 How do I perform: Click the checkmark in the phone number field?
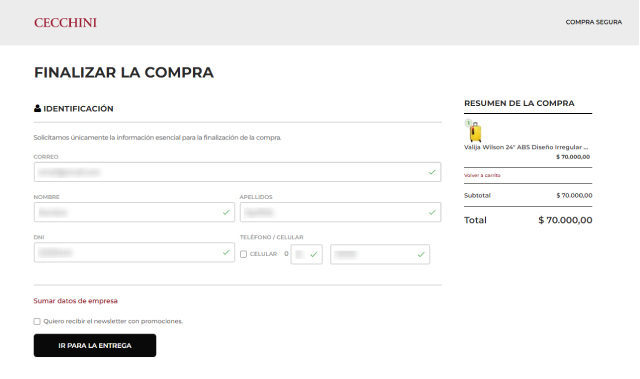421,254
